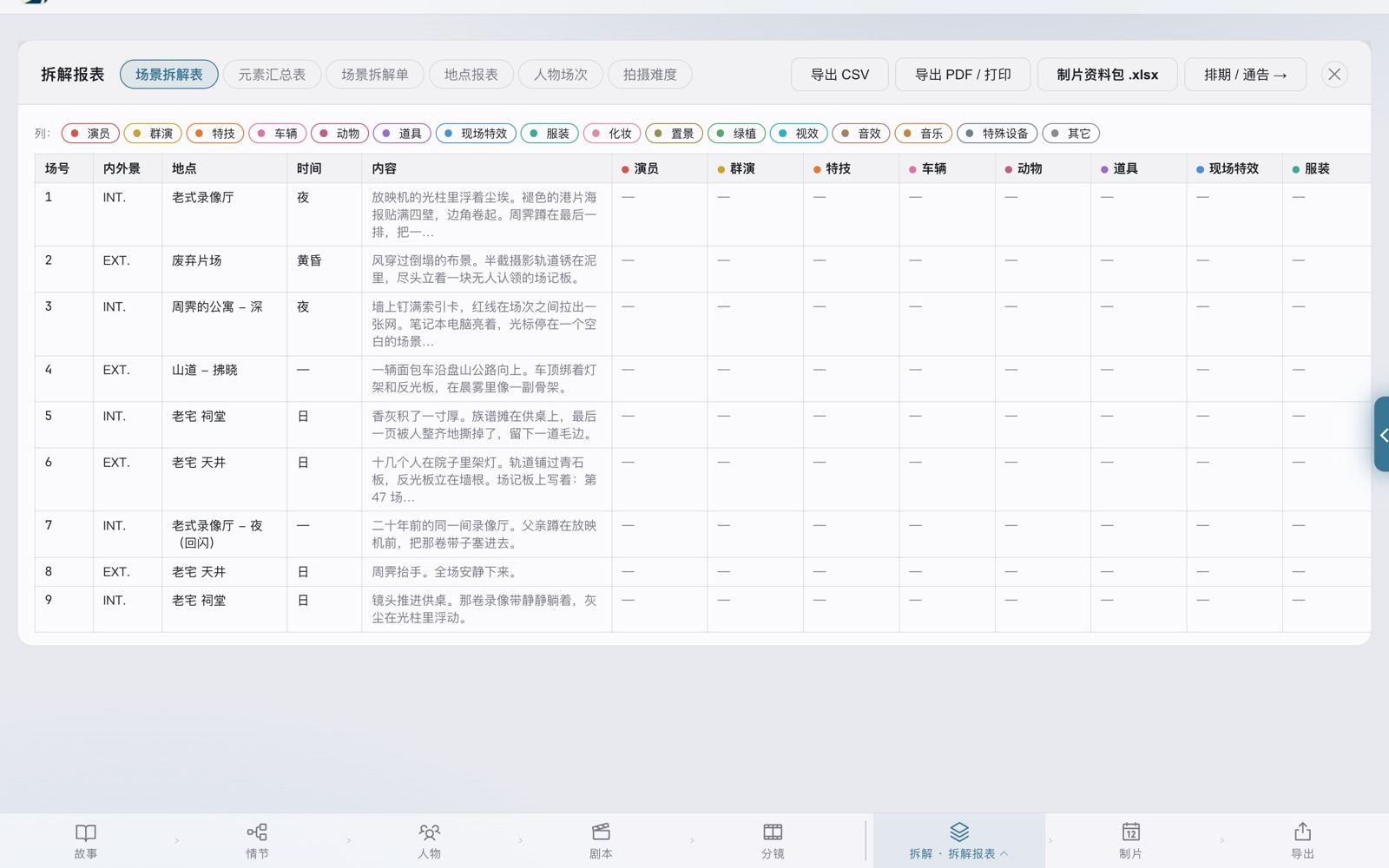This screenshot has width=1389, height=868.
Task: Select the 周霁的公寓 – 深 location cell
Action: click(x=224, y=324)
